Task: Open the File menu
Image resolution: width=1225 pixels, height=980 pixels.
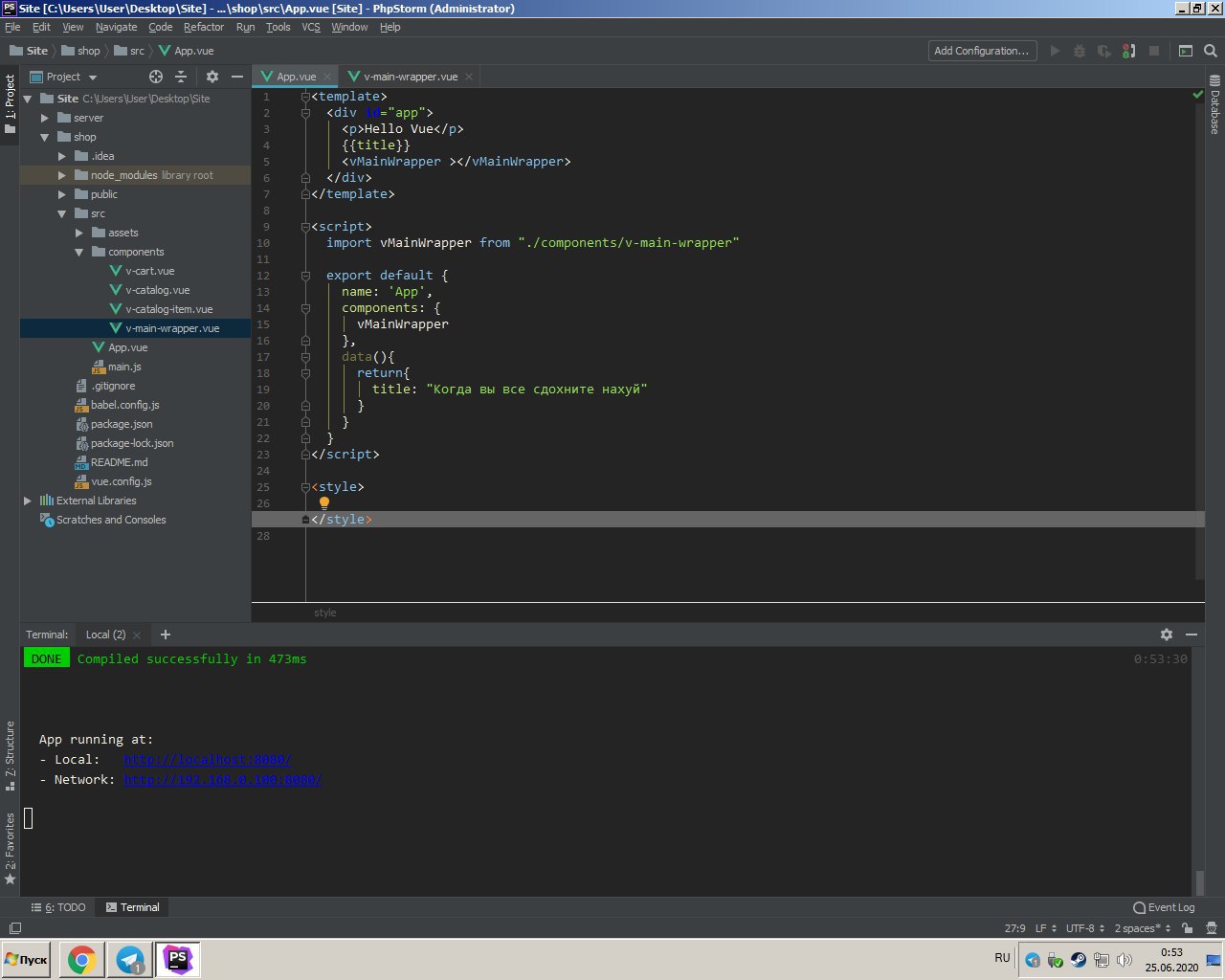Action: pyautogui.click(x=12, y=27)
